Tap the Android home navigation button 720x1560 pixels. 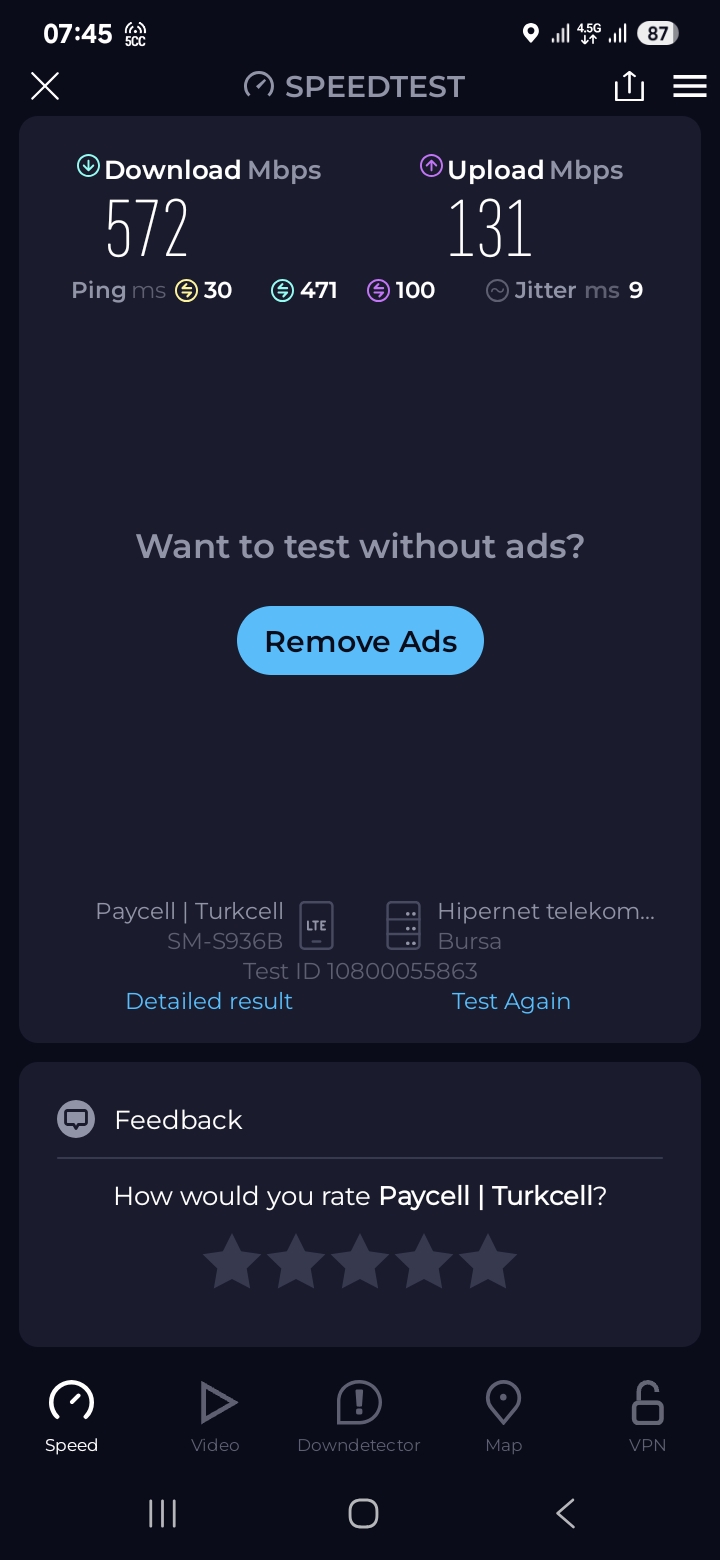[363, 1513]
